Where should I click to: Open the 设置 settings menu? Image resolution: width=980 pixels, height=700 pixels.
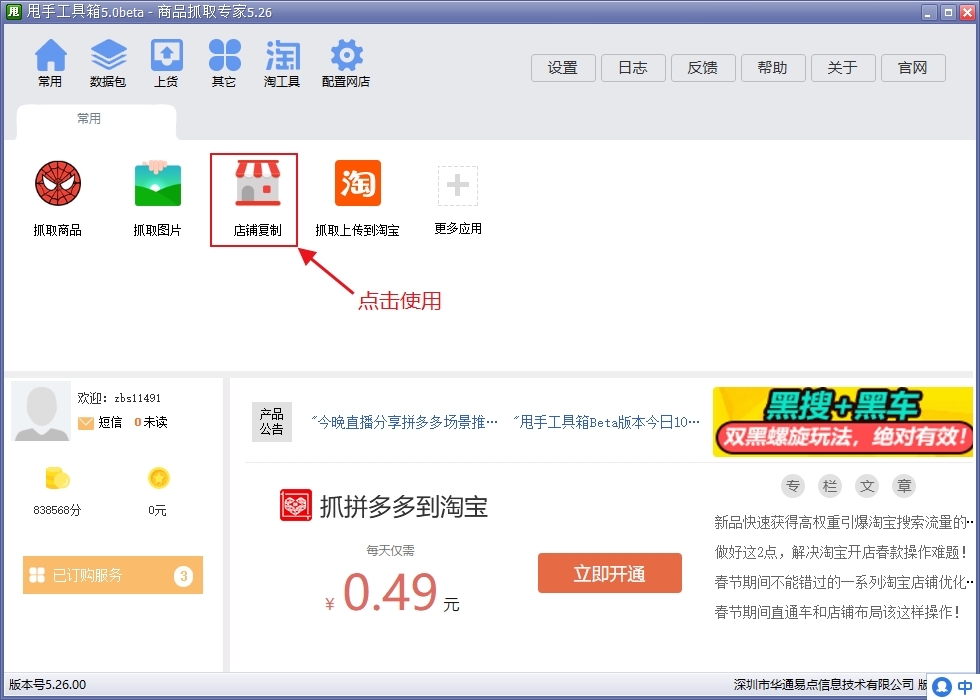tap(563, 68)
